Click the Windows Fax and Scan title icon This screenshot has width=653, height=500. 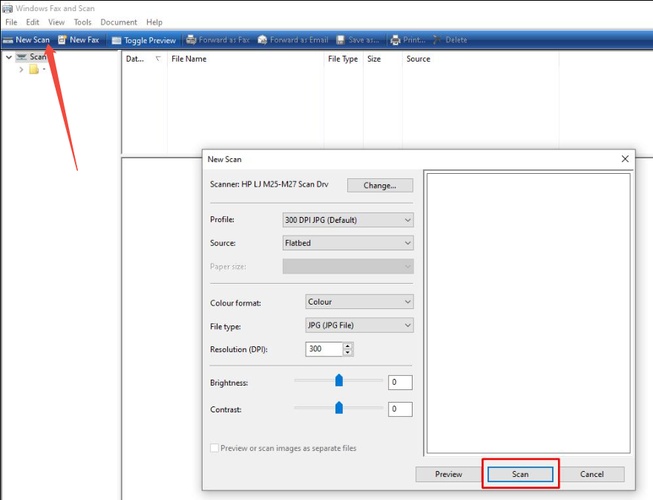7,8
